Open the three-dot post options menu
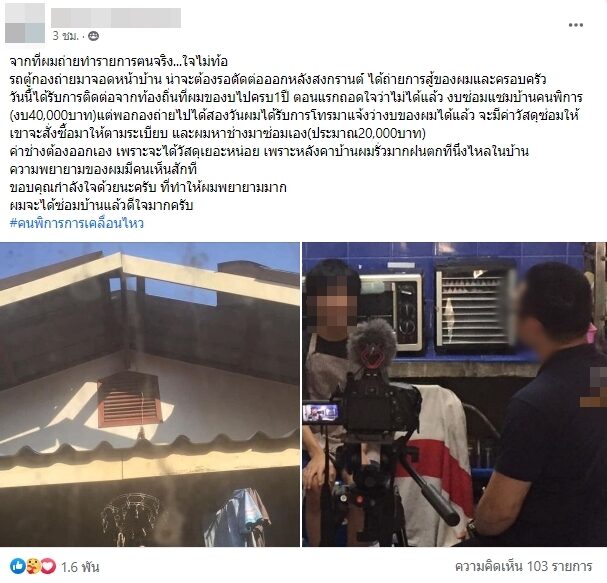 pos(576,25)
